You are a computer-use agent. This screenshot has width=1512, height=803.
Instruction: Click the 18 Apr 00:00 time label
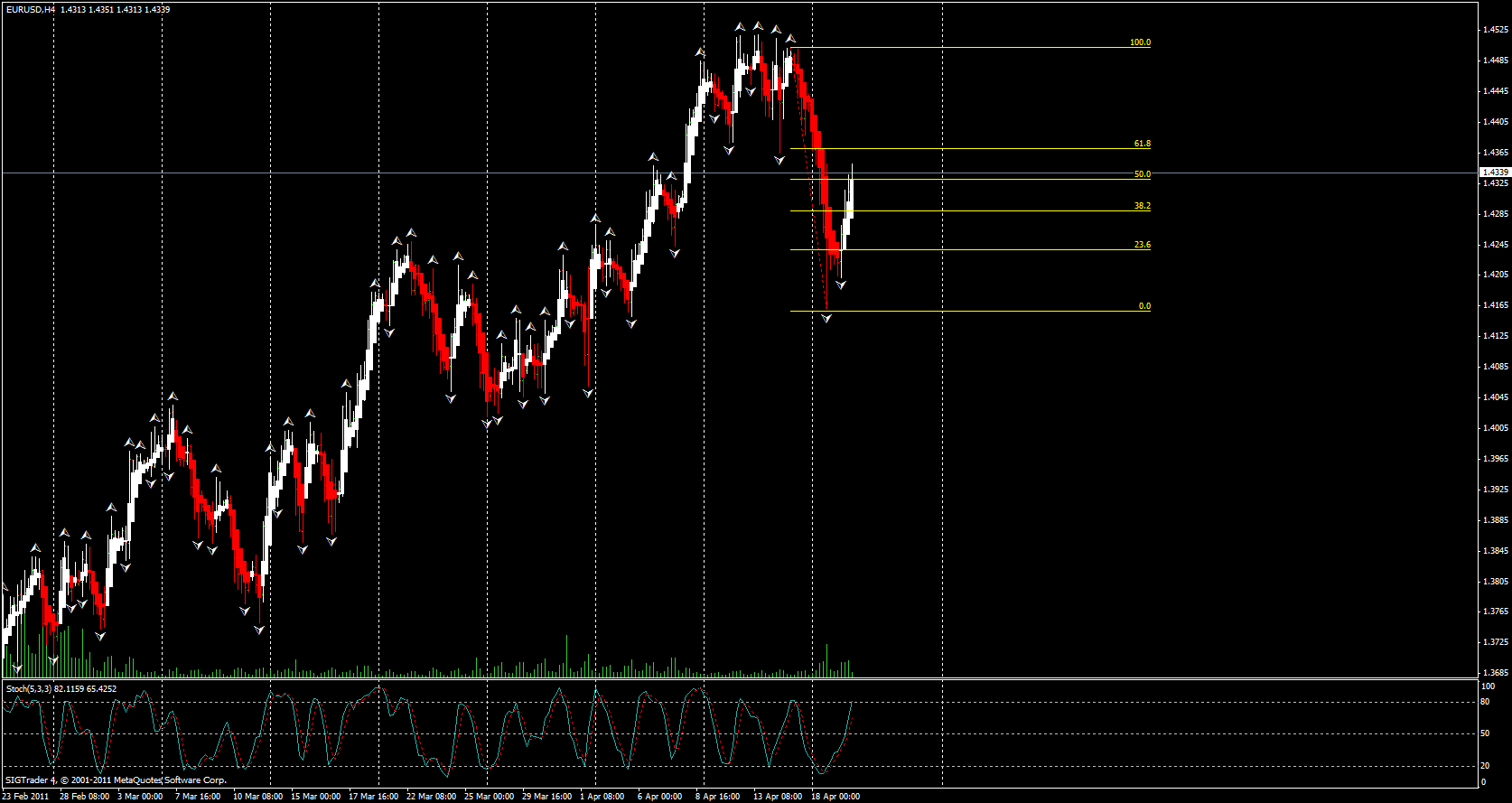point(835,797)
